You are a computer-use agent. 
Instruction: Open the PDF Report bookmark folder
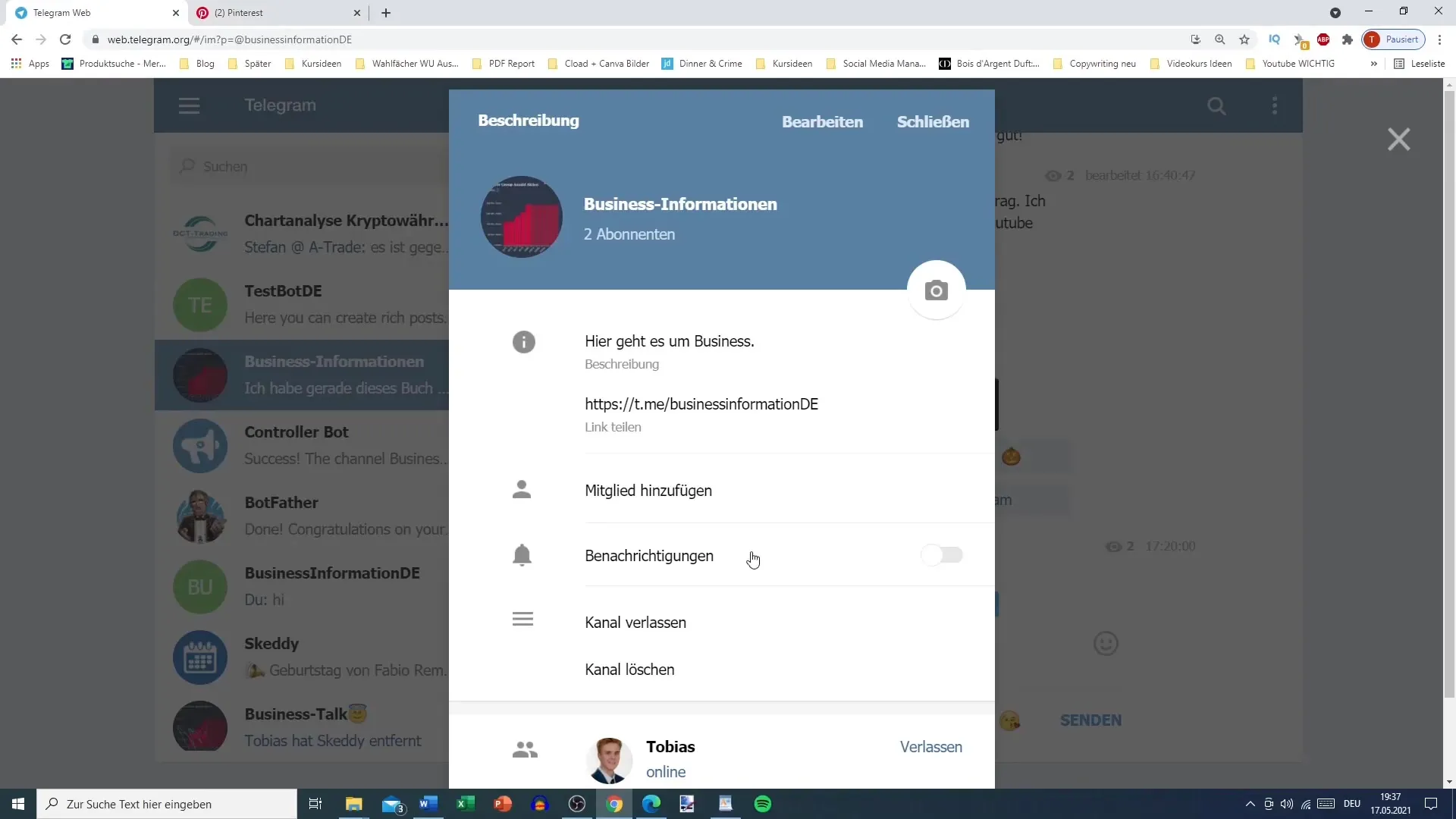tap(504, 64)
